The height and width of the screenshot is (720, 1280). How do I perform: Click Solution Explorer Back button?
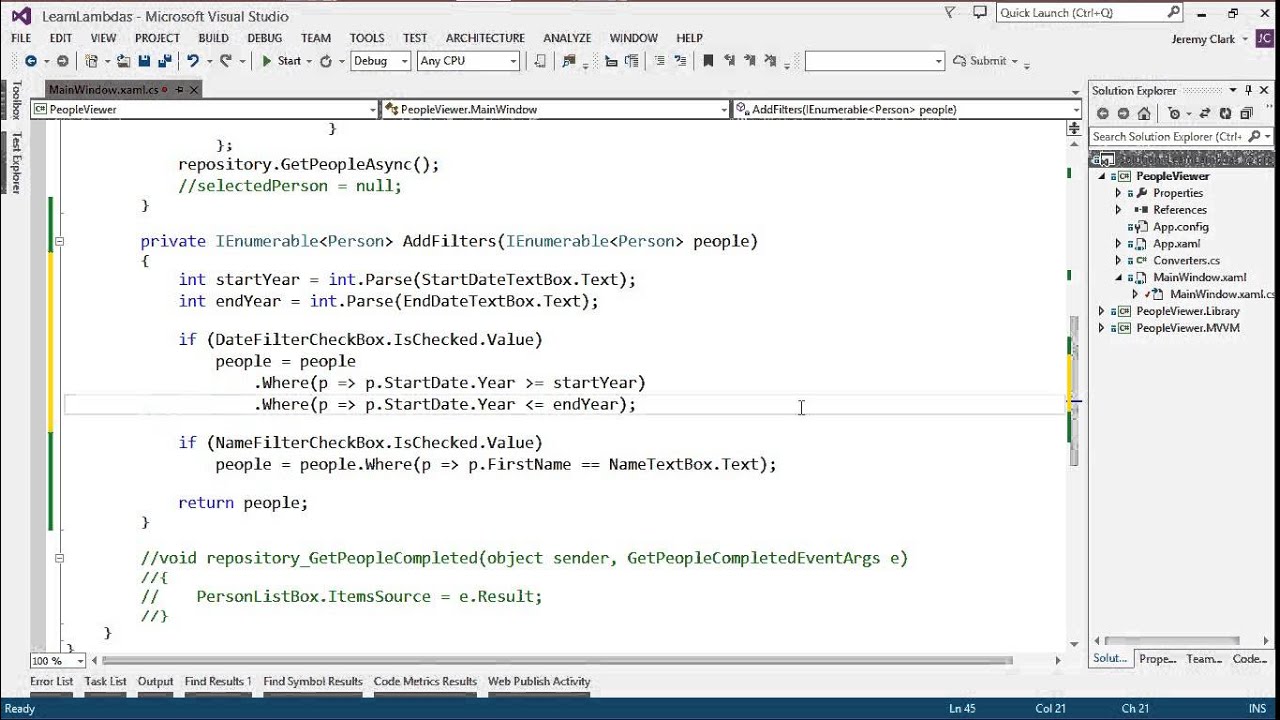pos(1101,113)
